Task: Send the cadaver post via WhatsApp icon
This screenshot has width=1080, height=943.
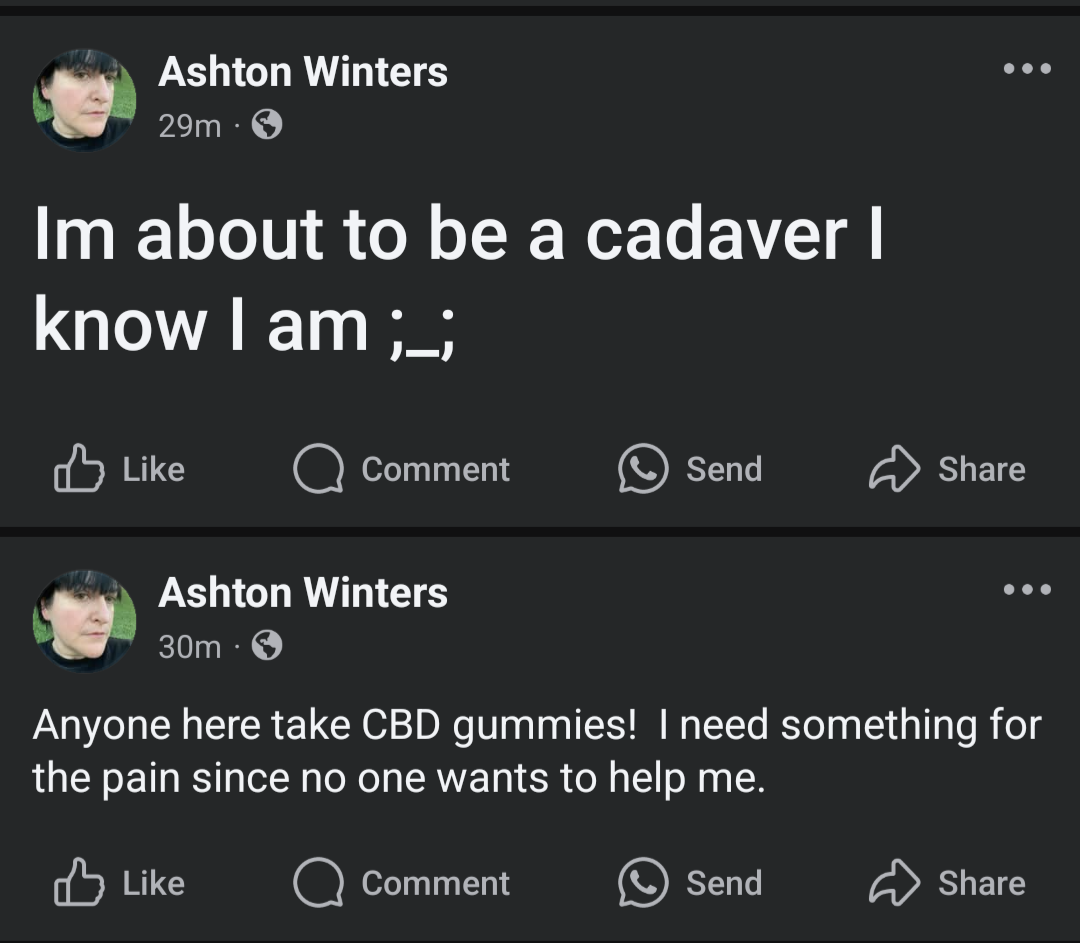Action: 690,469
